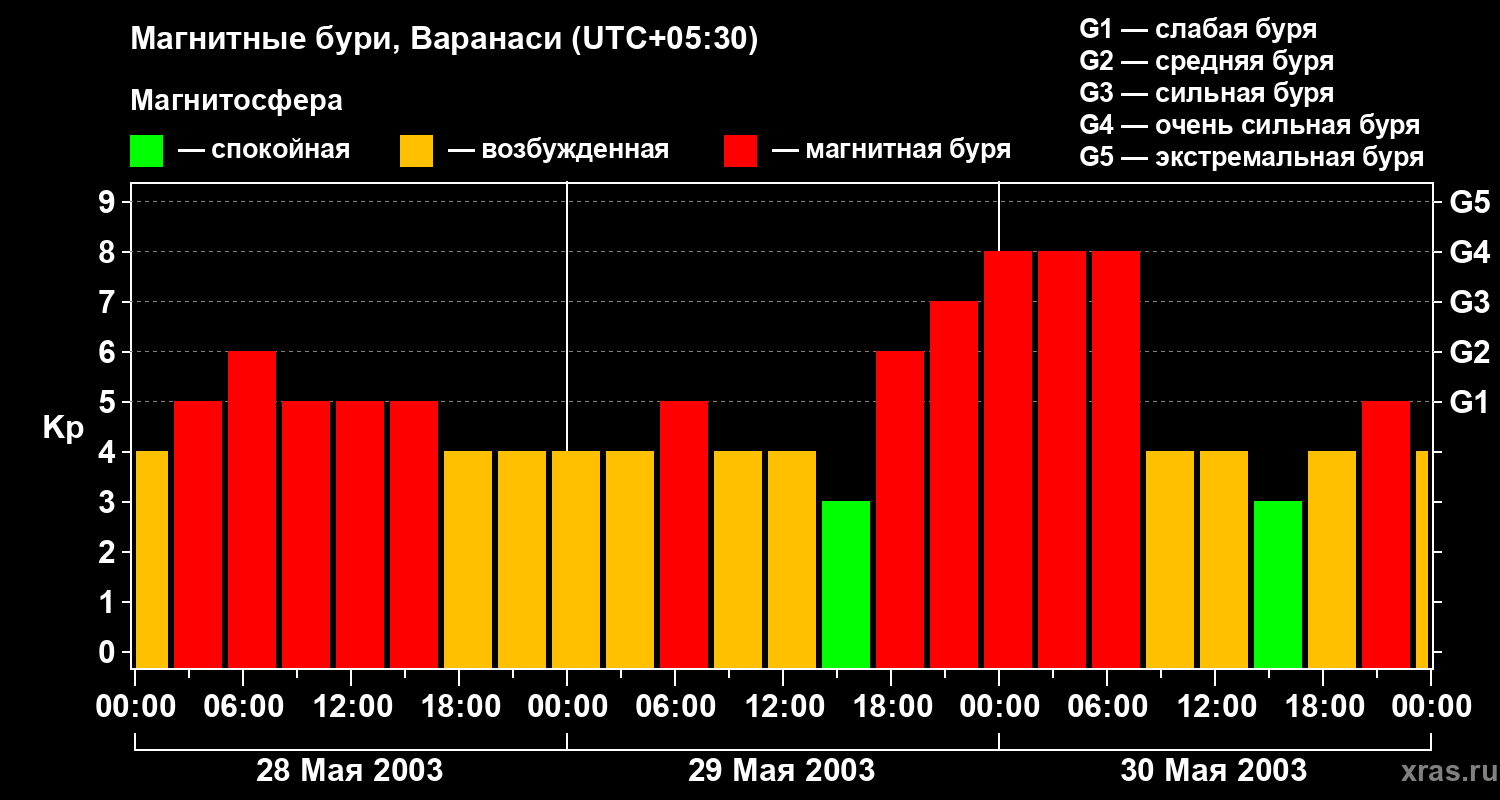The image size is (1500, 800).
Task: Select the line 'G4 — очень сильная буря'
Action: point(1249,125)
